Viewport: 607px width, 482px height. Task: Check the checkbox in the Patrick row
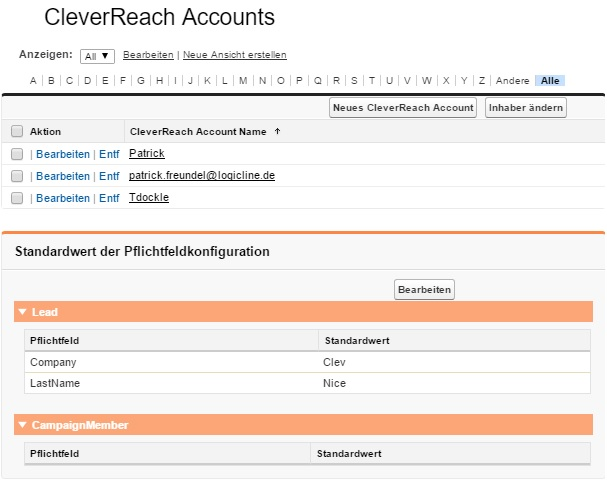point(17,154)
